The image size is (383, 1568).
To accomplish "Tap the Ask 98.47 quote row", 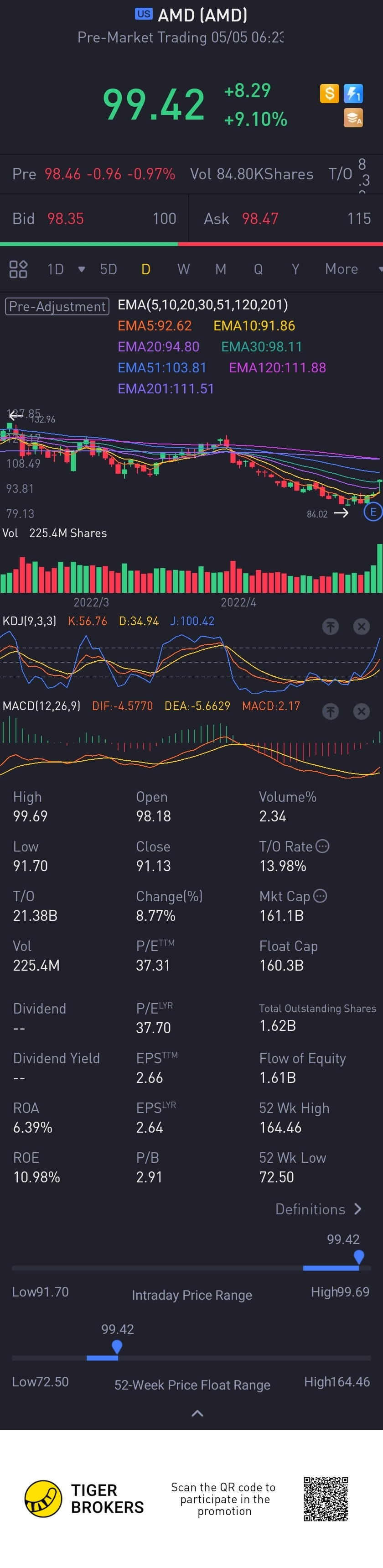I will [287, 219].
